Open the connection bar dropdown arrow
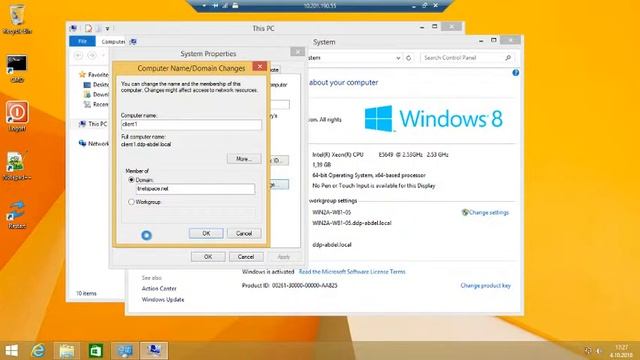 pyautogui.click(x=204, y=6)
